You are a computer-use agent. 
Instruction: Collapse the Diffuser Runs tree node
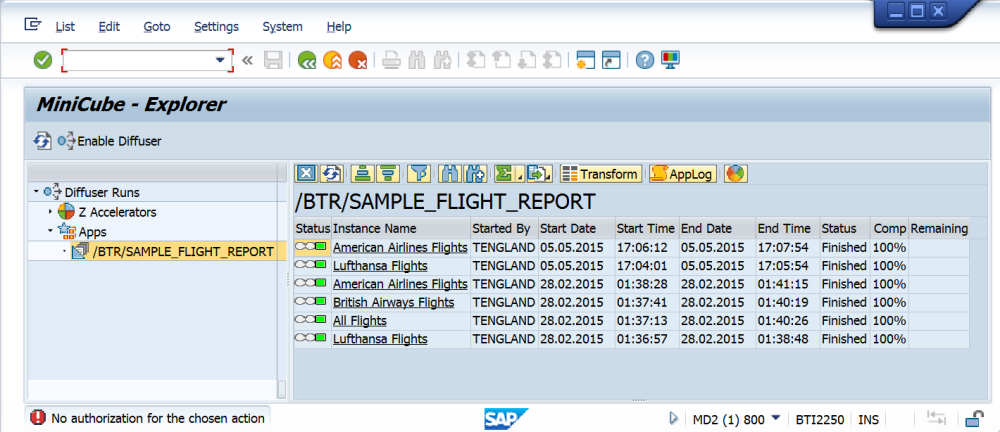[36, 192]
